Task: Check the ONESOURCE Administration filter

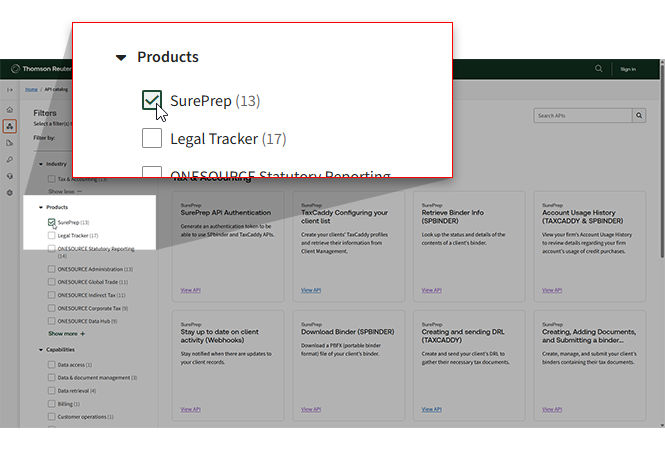Action: (51, 269)
